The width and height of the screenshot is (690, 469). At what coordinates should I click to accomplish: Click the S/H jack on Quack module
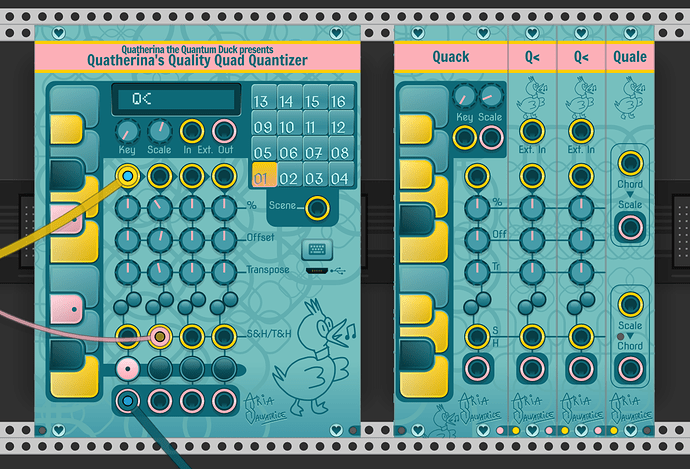pyautogui.click(x=477, y=337)
